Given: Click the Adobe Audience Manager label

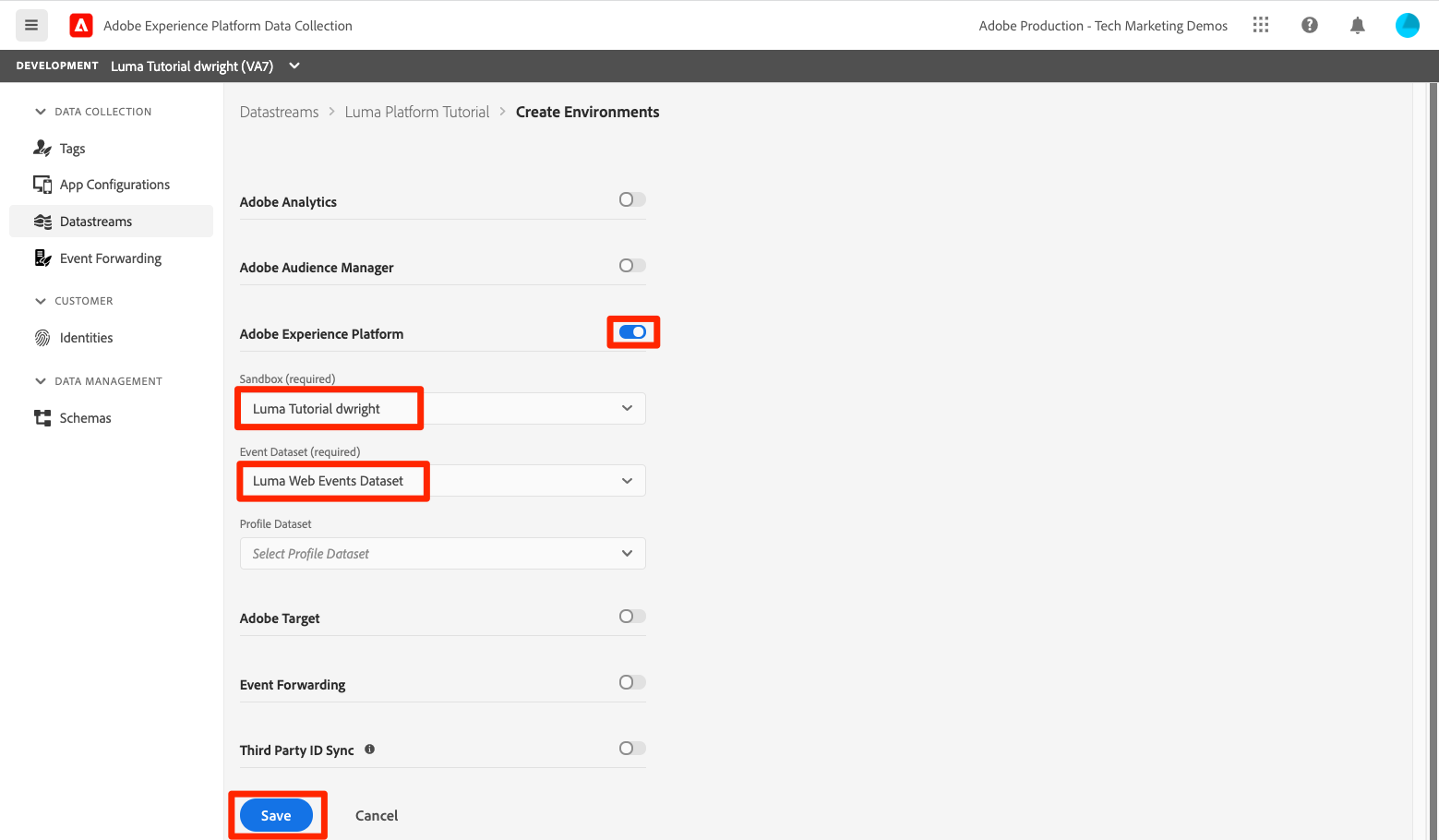Looking at the screenshot, I should 317,268.
